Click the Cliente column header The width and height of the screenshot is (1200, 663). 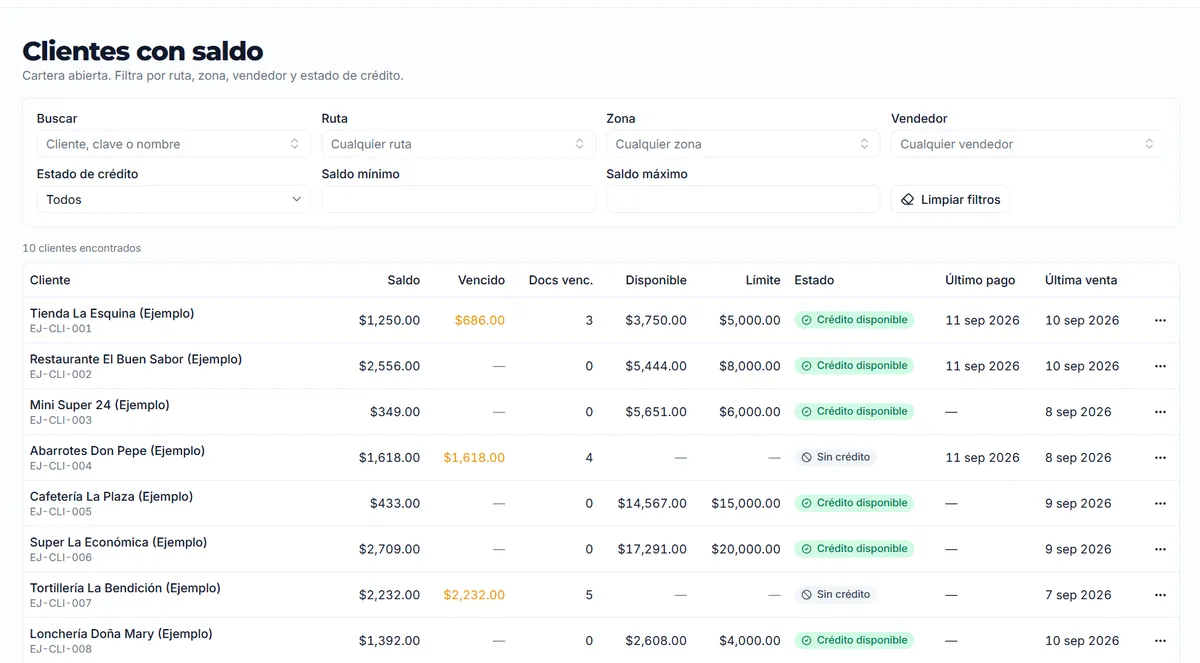click(50, 281)
